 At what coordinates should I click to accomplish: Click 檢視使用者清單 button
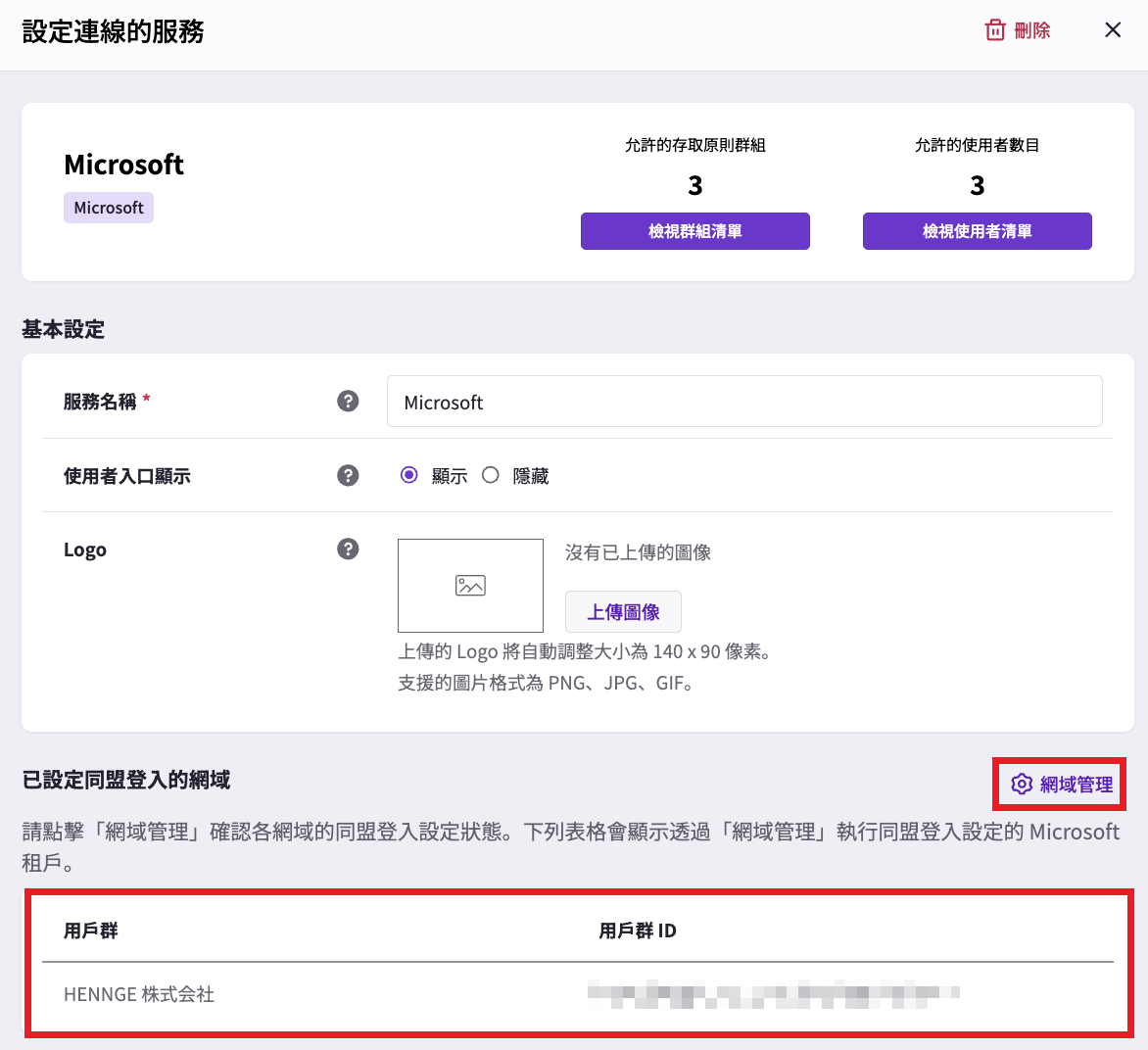(x=977, y=231)
